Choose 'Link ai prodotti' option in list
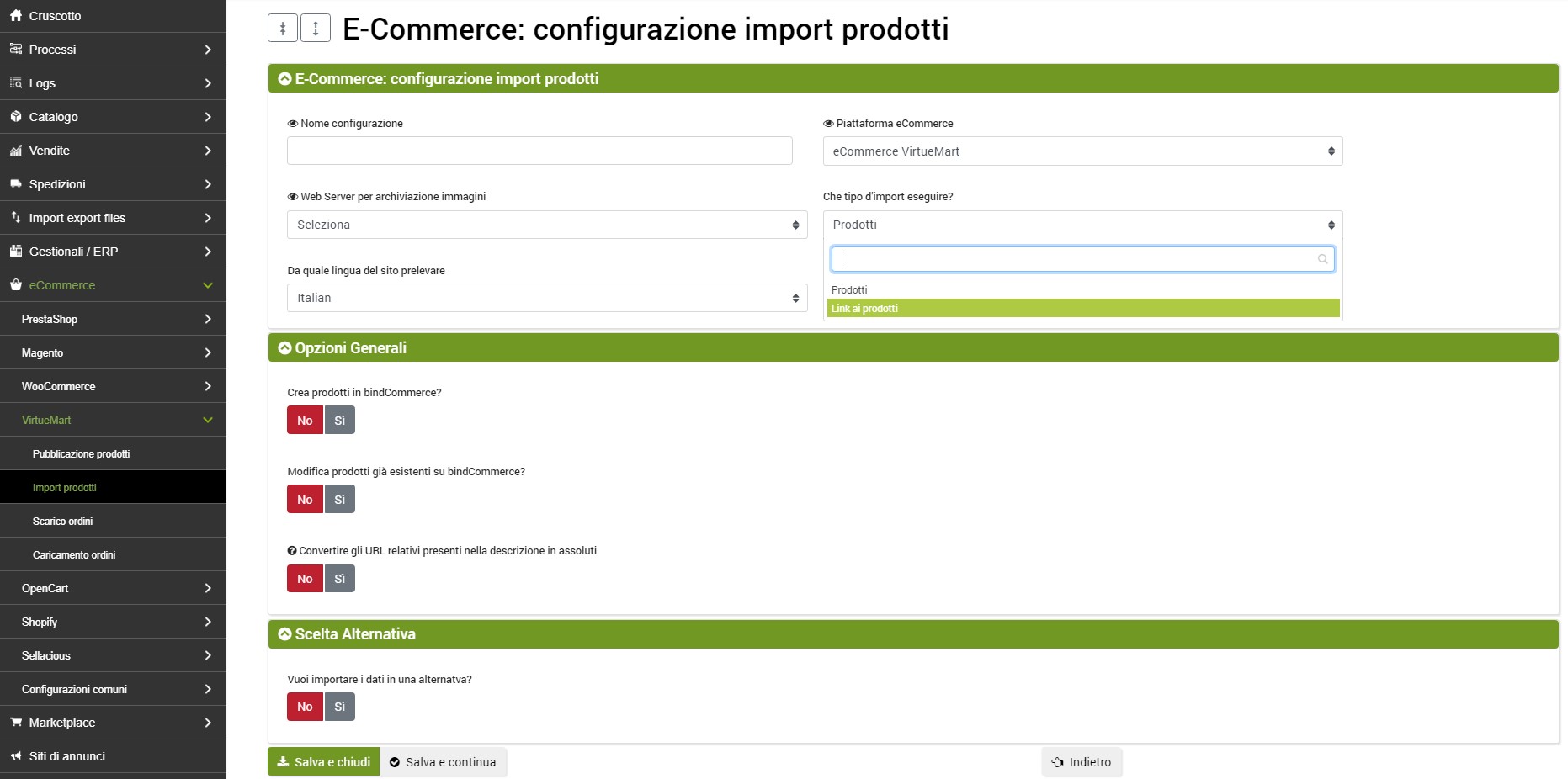The image size is (1568, 779). [1082, 309]
